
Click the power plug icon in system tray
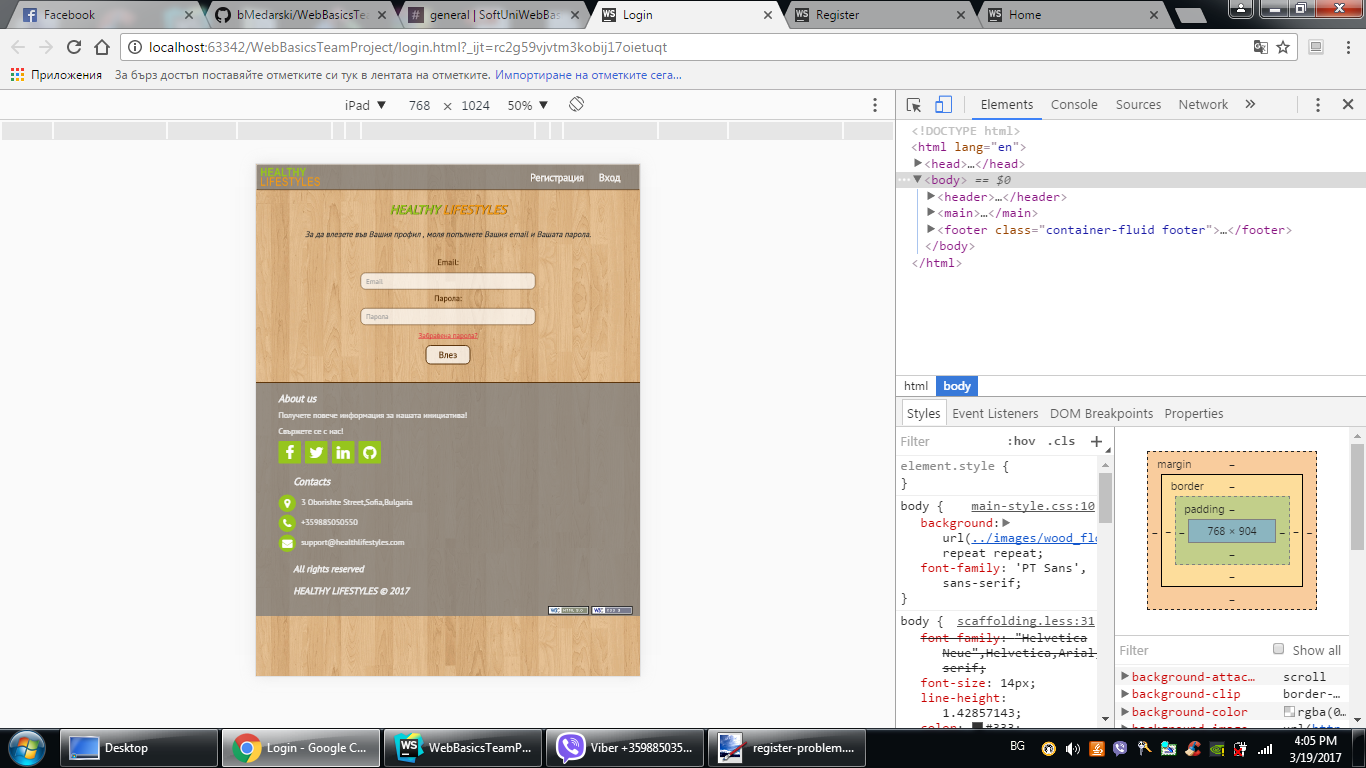pyautogui.click(x=1241, y=748)
